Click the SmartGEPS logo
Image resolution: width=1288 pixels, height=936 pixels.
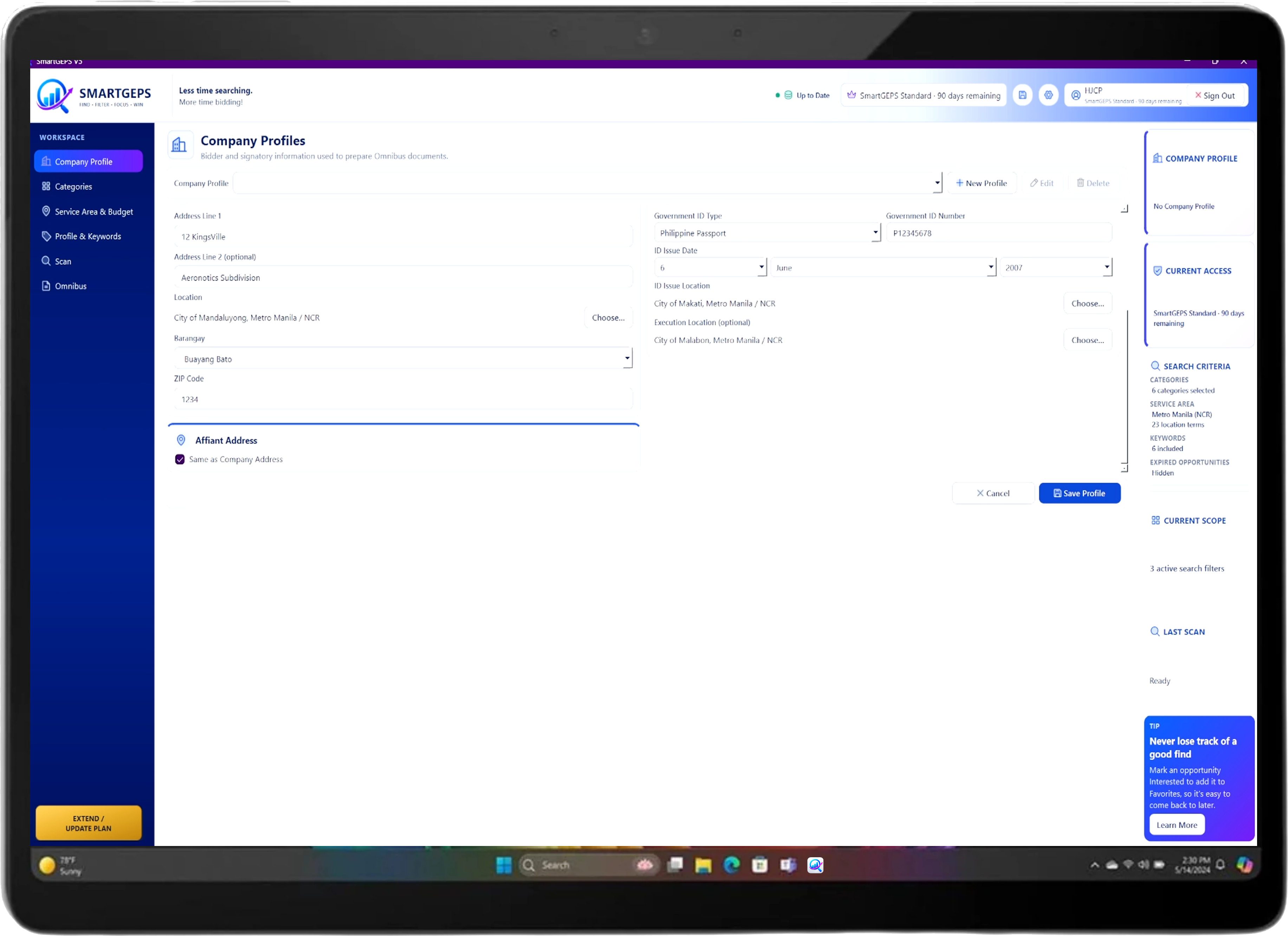point(94,96)
